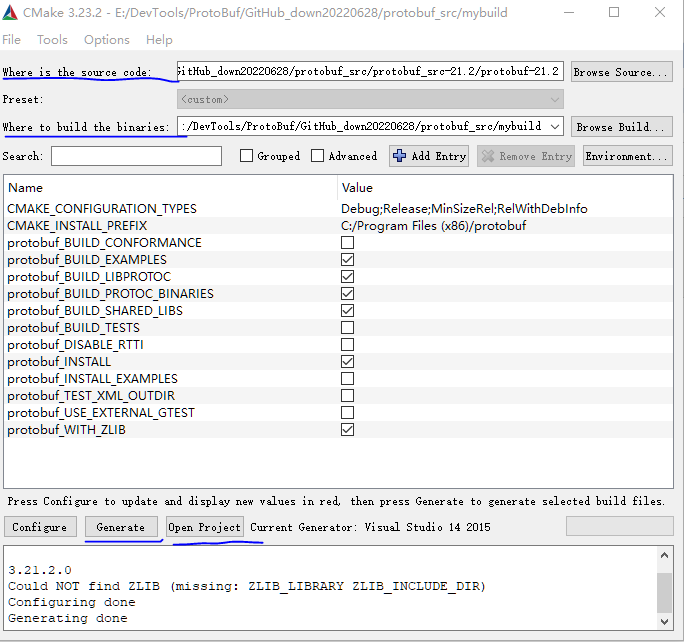Click the 'Could NOT find ZLIB' log line

(x=246, y=586)
